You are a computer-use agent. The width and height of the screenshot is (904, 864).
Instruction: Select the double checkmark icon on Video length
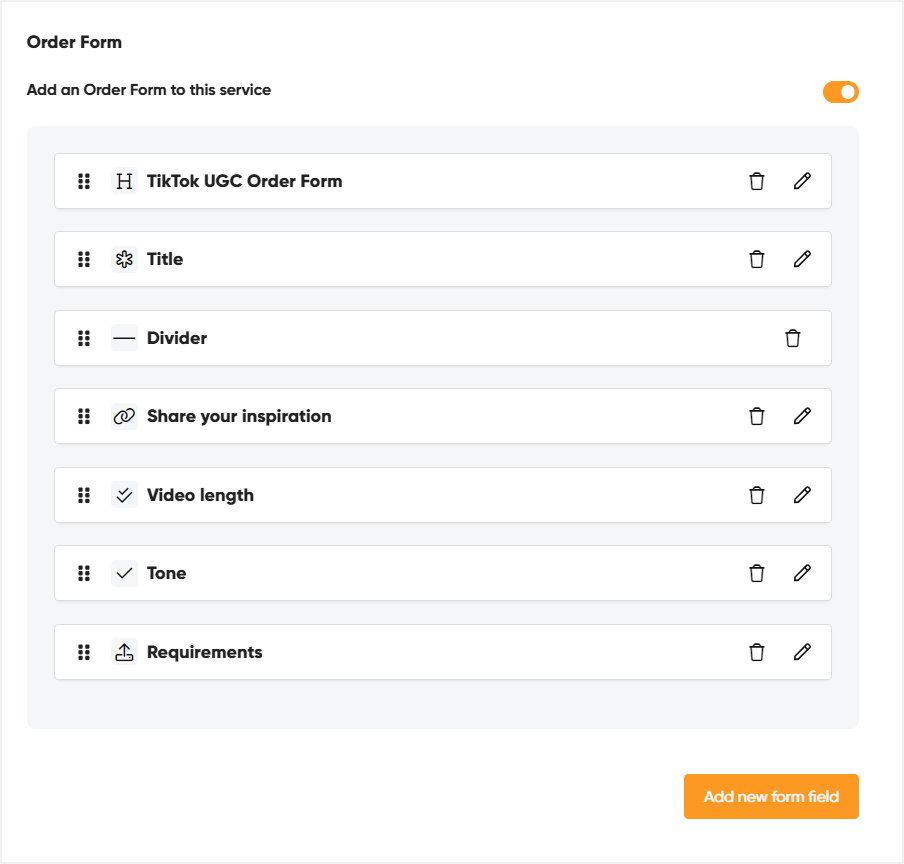123,494
